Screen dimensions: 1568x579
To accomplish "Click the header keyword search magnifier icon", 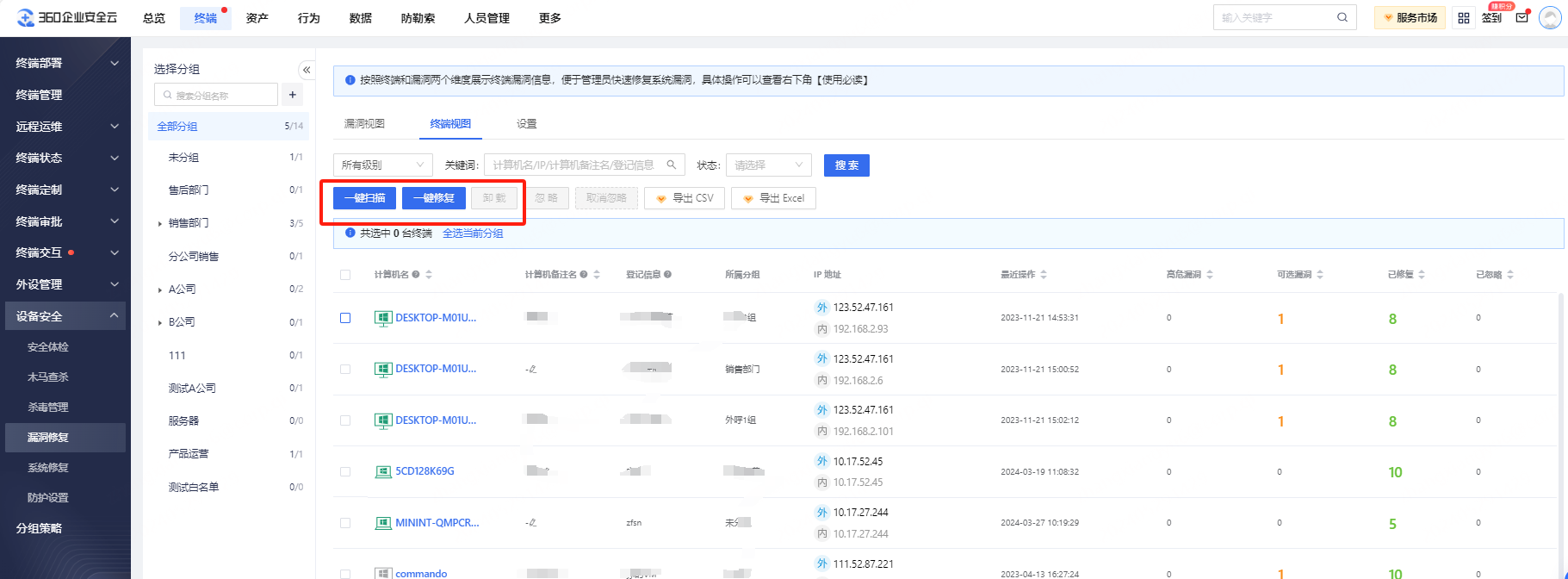I will (1342, 18).
